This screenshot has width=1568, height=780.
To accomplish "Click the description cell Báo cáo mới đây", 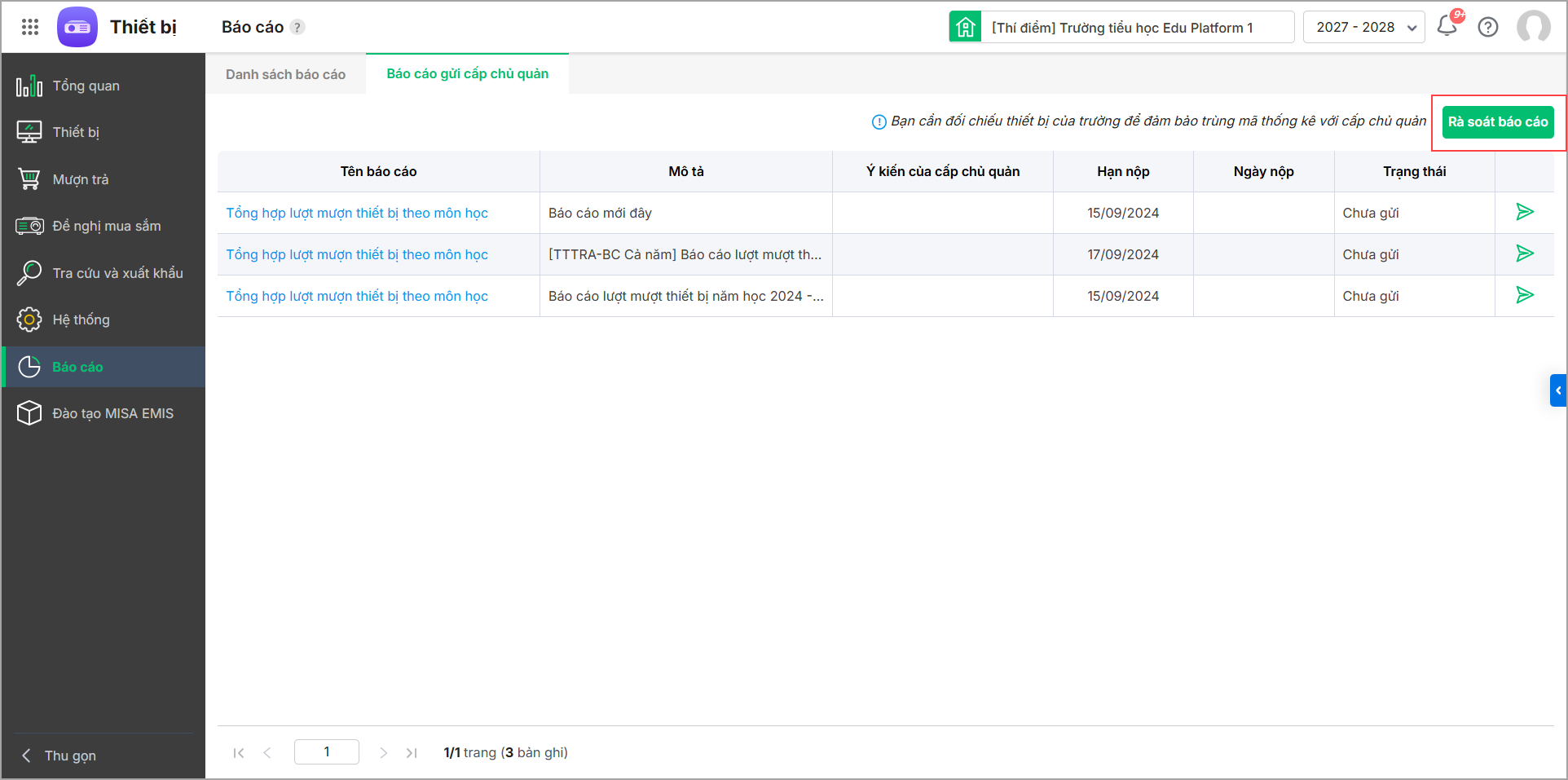I will click(x=686, y=213).
